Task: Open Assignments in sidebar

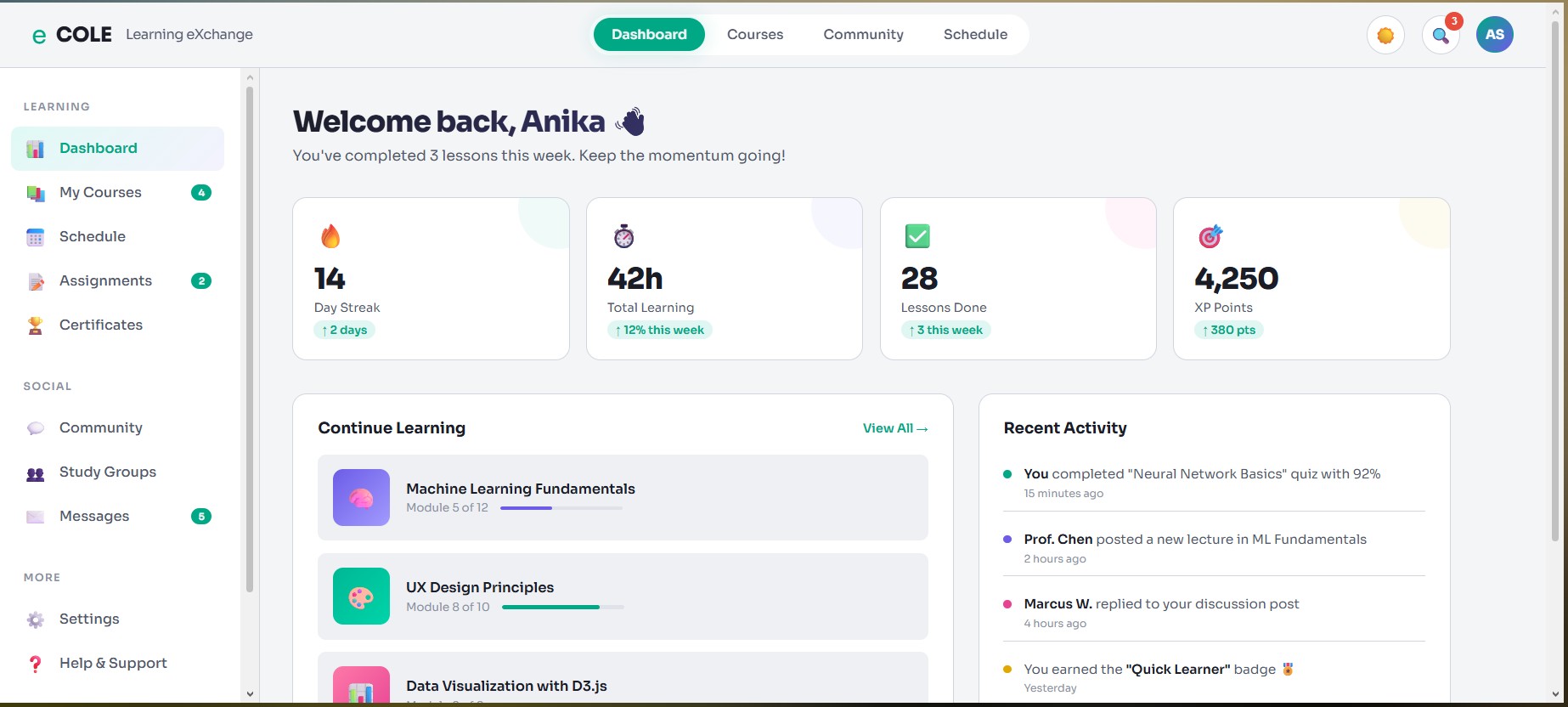Action: coord(117,281)
